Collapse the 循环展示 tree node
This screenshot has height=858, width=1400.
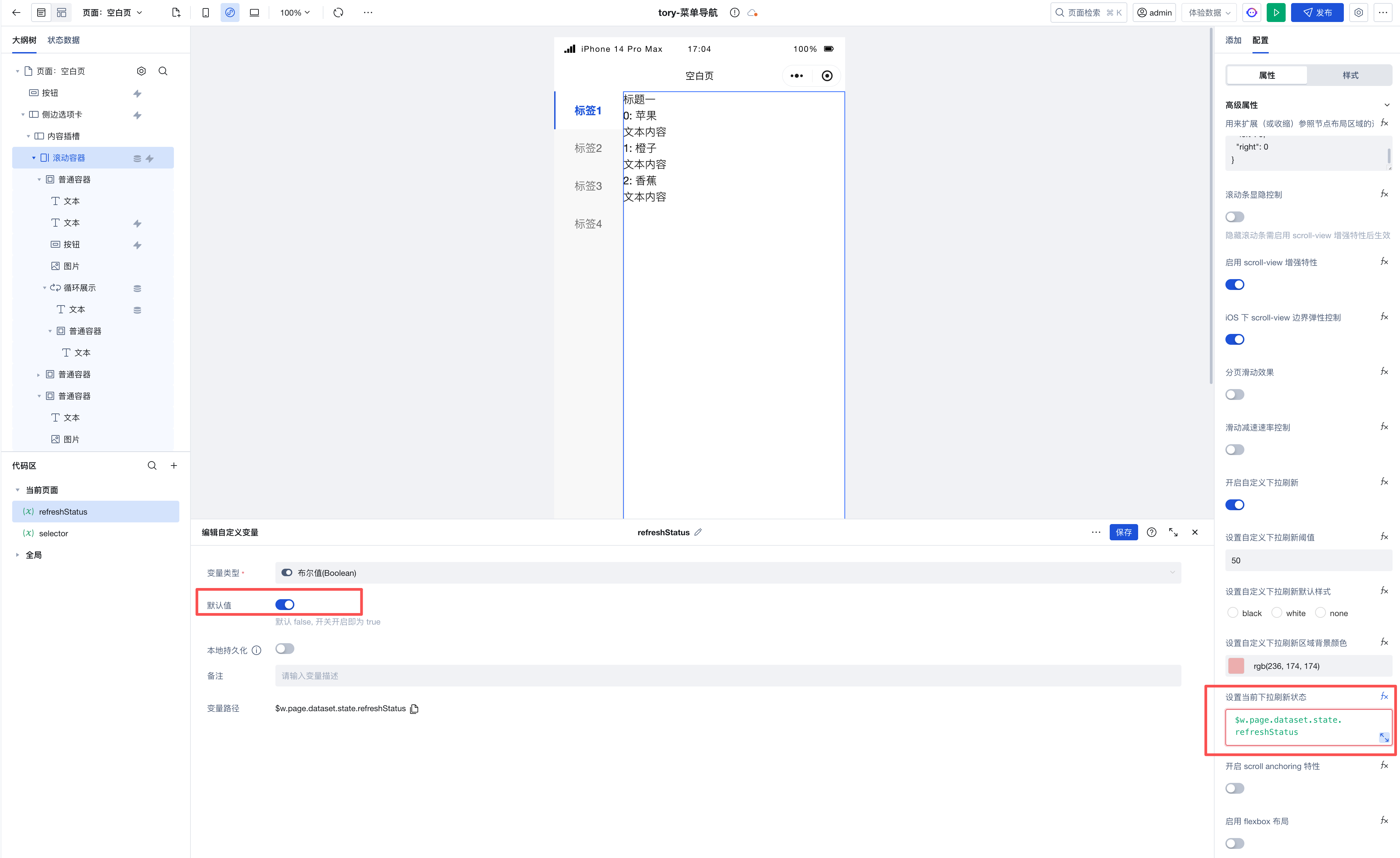pos(44,288)
